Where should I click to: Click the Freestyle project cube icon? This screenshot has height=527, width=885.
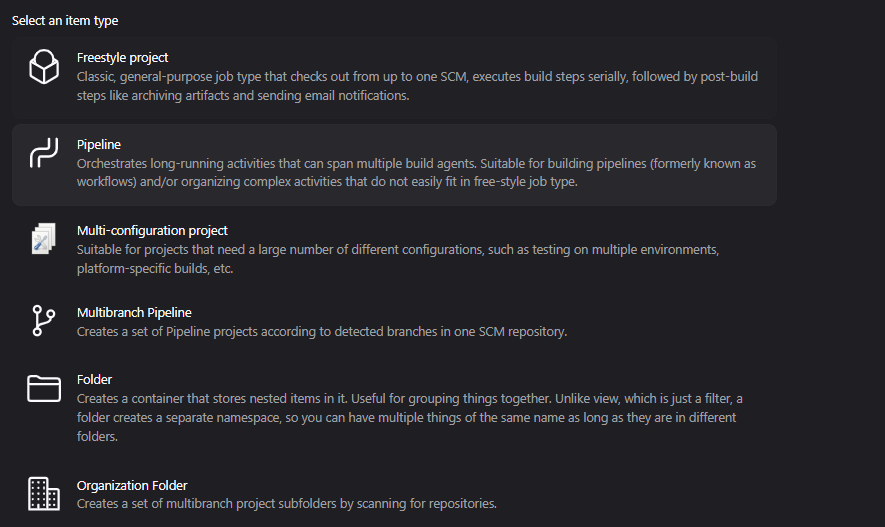(44, 67)
